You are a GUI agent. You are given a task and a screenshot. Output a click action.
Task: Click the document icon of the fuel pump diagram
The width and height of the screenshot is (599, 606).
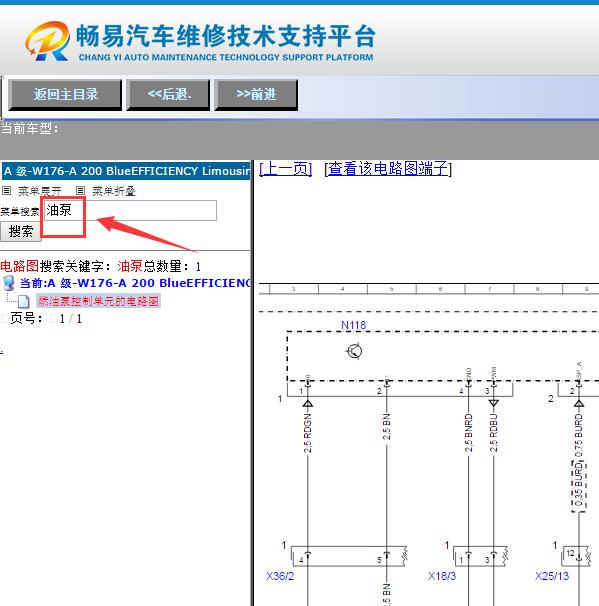[x=24, y=302]
